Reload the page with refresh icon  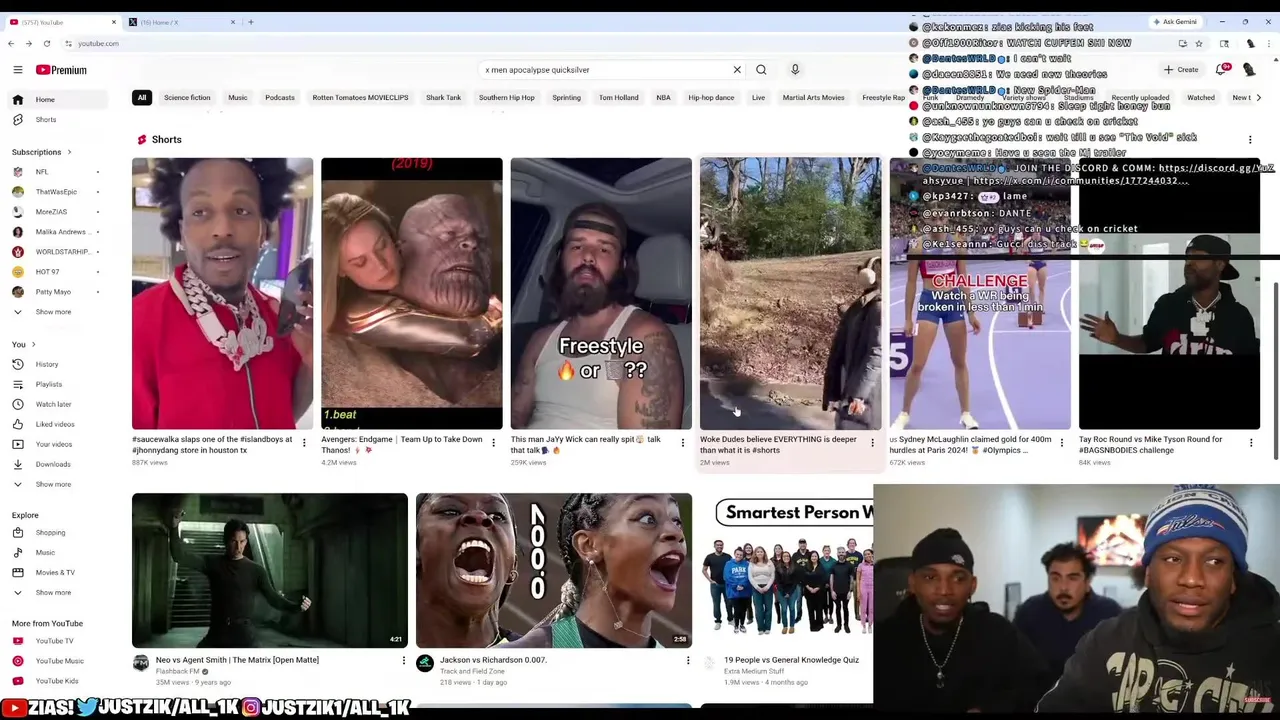pyautogui.click(x=46, y=44)
